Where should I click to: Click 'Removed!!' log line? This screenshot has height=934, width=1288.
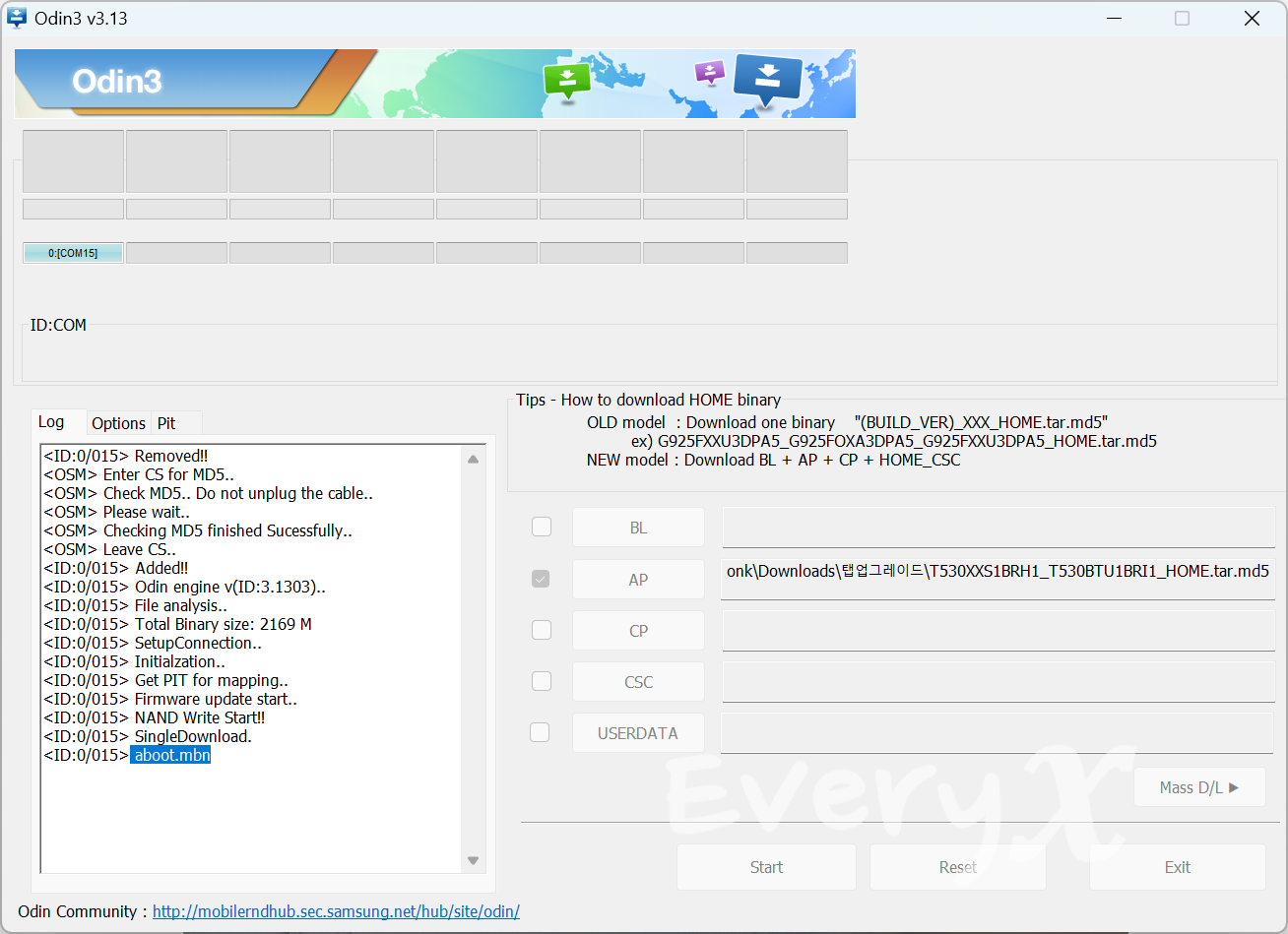coord(126,456)
